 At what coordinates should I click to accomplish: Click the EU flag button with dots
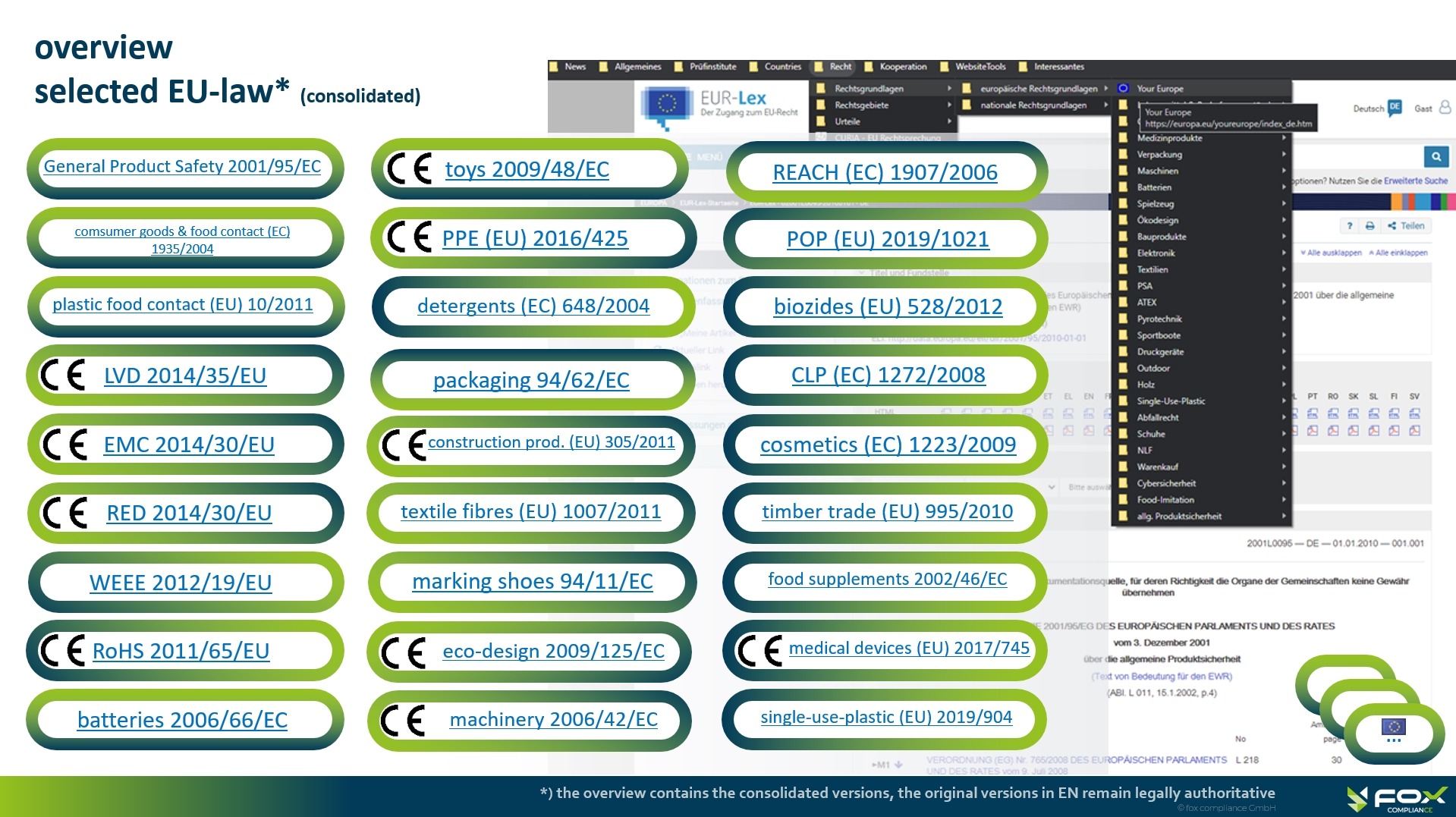pos(1393,731)
